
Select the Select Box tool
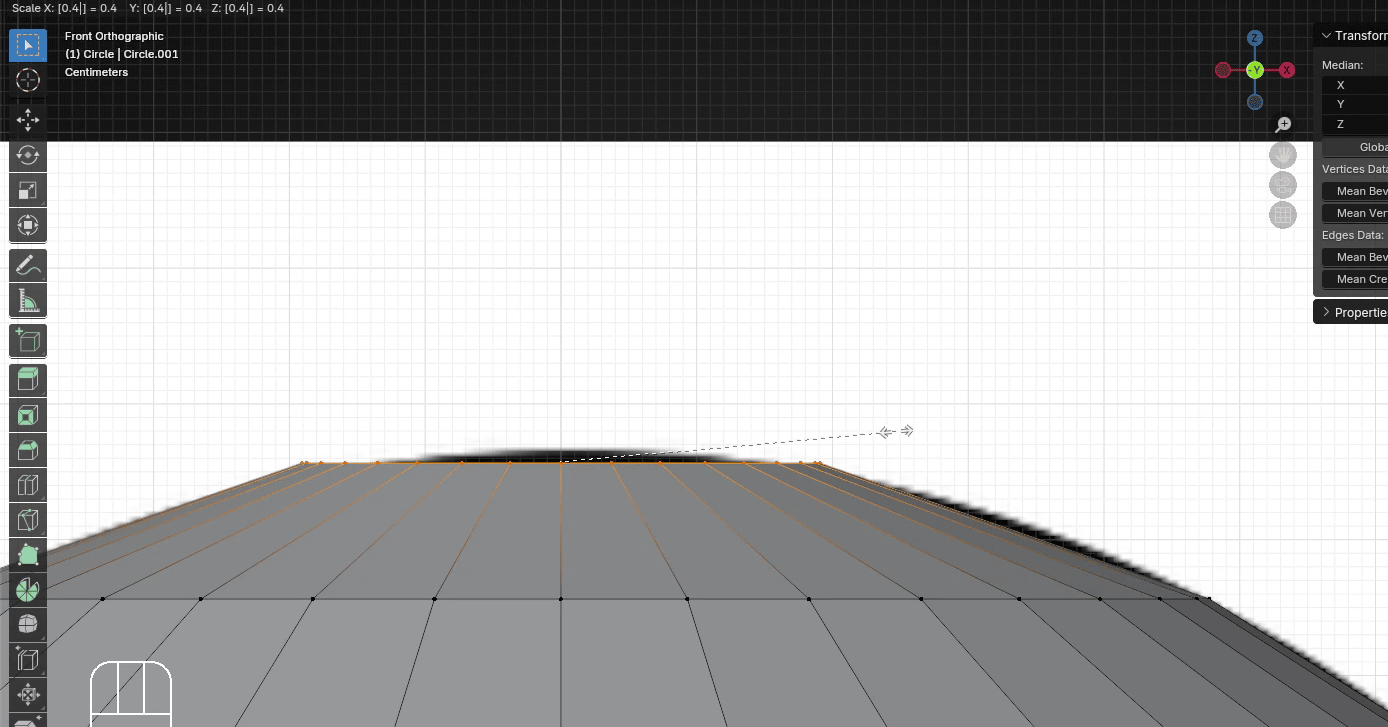[28, 46]
